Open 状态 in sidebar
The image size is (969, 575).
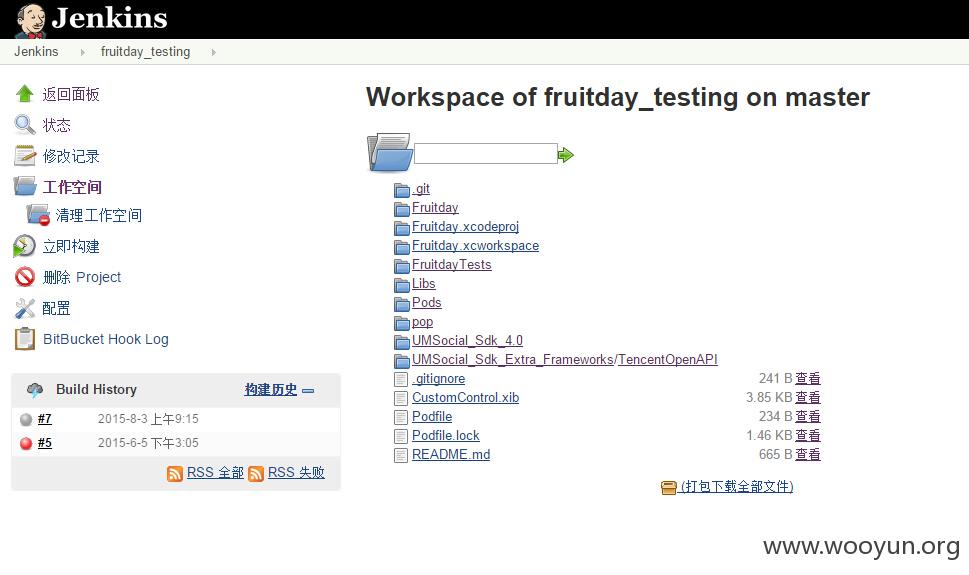coord(56,125)
